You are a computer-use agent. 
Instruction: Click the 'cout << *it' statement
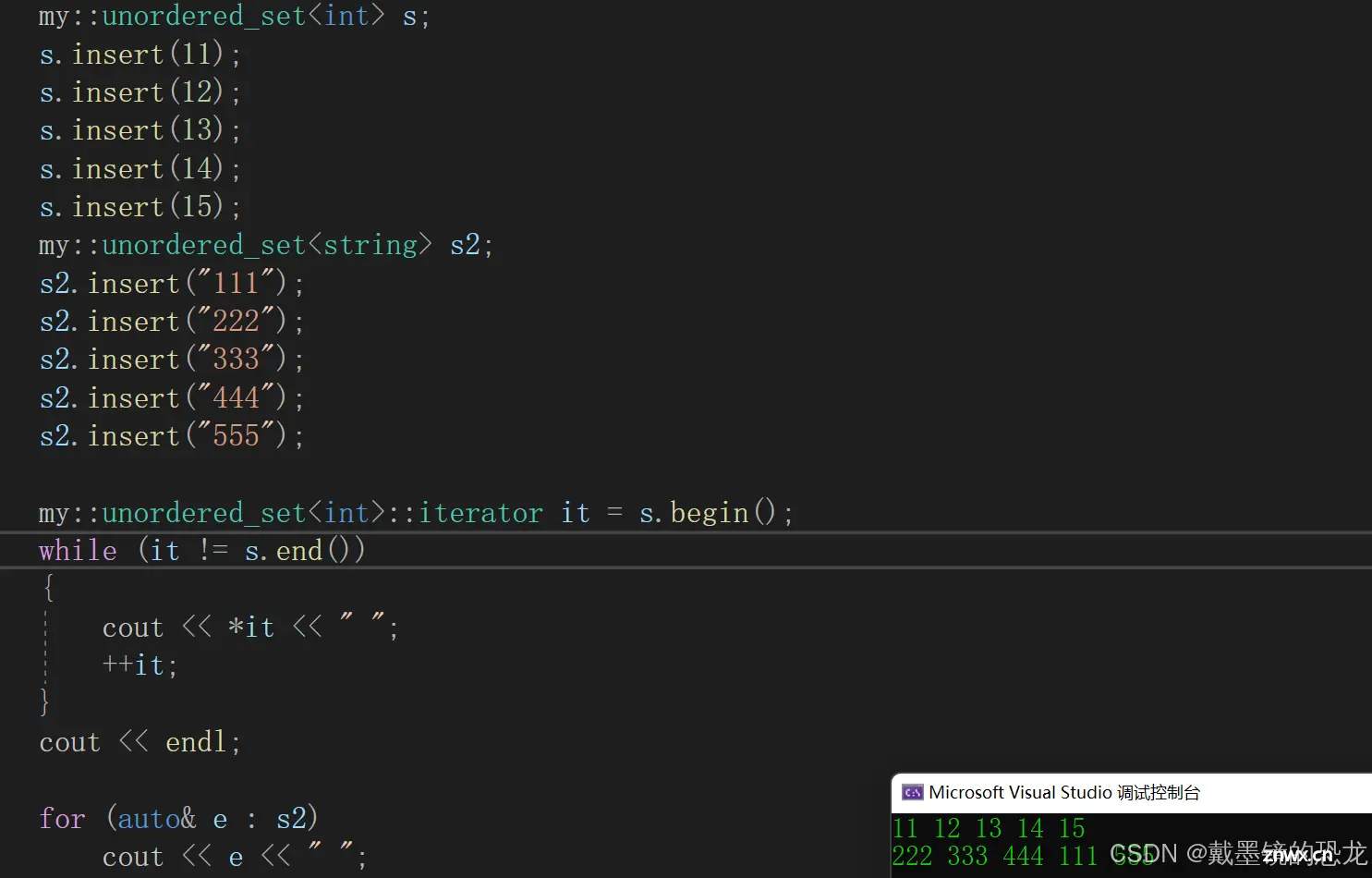pos(250,628)
